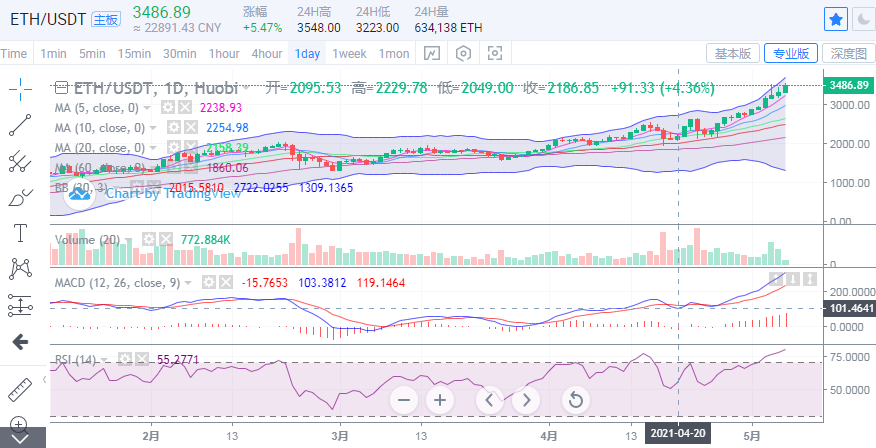The image size is (876, 448).
Task: Switch to the 4hour timeframe tab
Action: (266, 53)
